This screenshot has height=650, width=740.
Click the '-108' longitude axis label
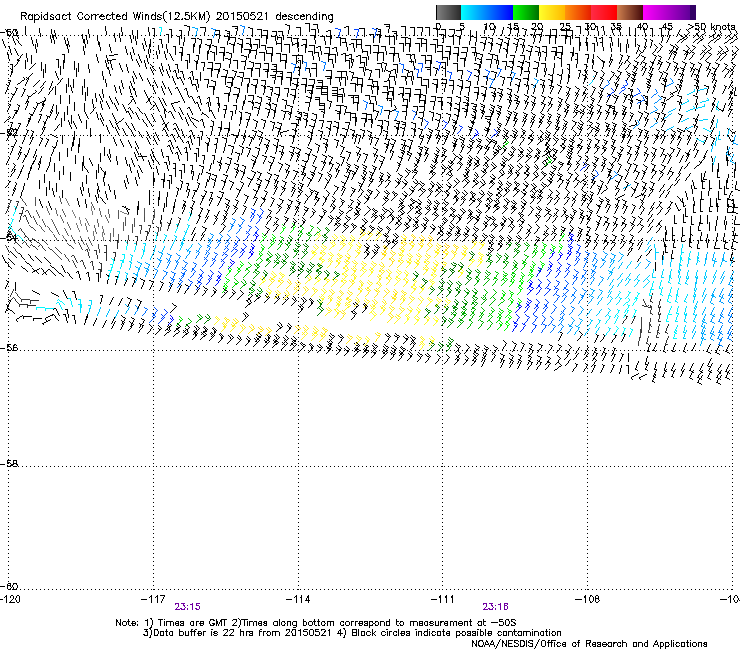click(x=588, y=599)
